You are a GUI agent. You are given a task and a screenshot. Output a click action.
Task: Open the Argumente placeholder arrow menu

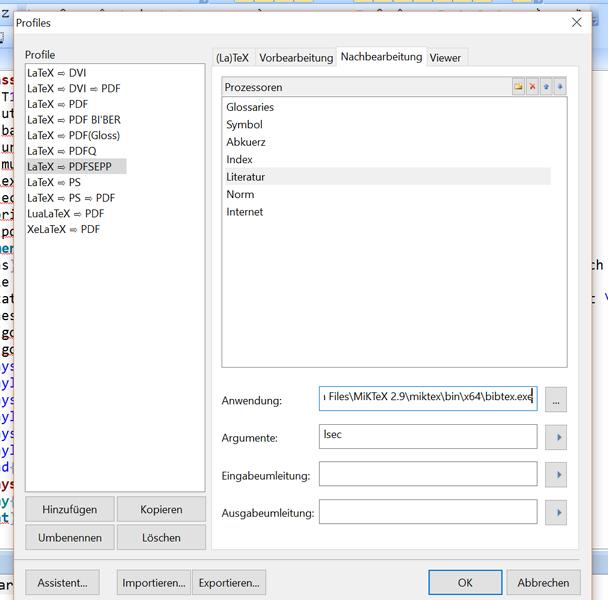(x=557, y=437)
